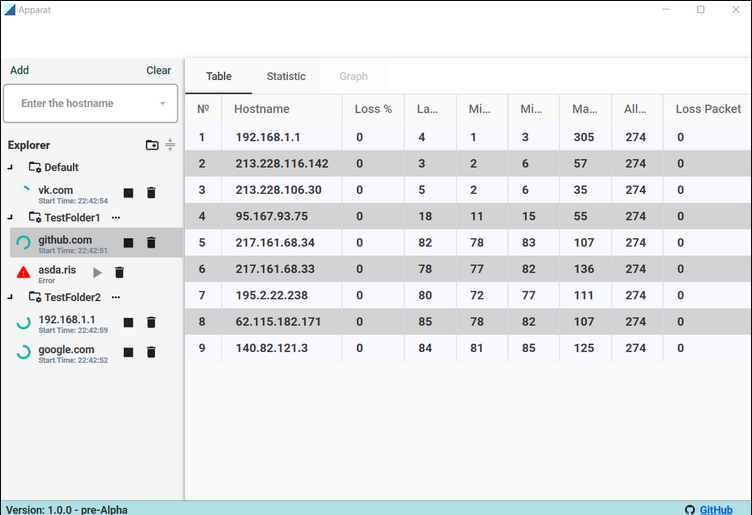Click hostname cell 195.2.22.238
The height and width of the screenshot is (515, 752).
pos(282,295)
